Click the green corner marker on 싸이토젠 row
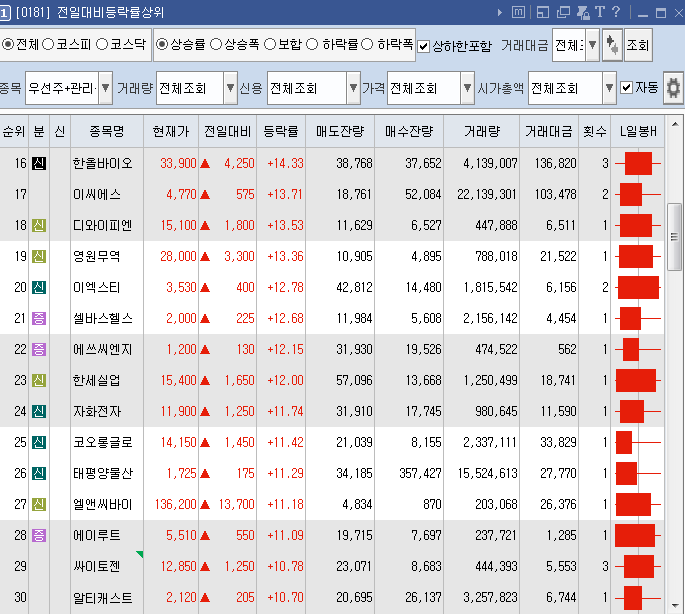This screenshot has width=685, height=614. [140, 554]
